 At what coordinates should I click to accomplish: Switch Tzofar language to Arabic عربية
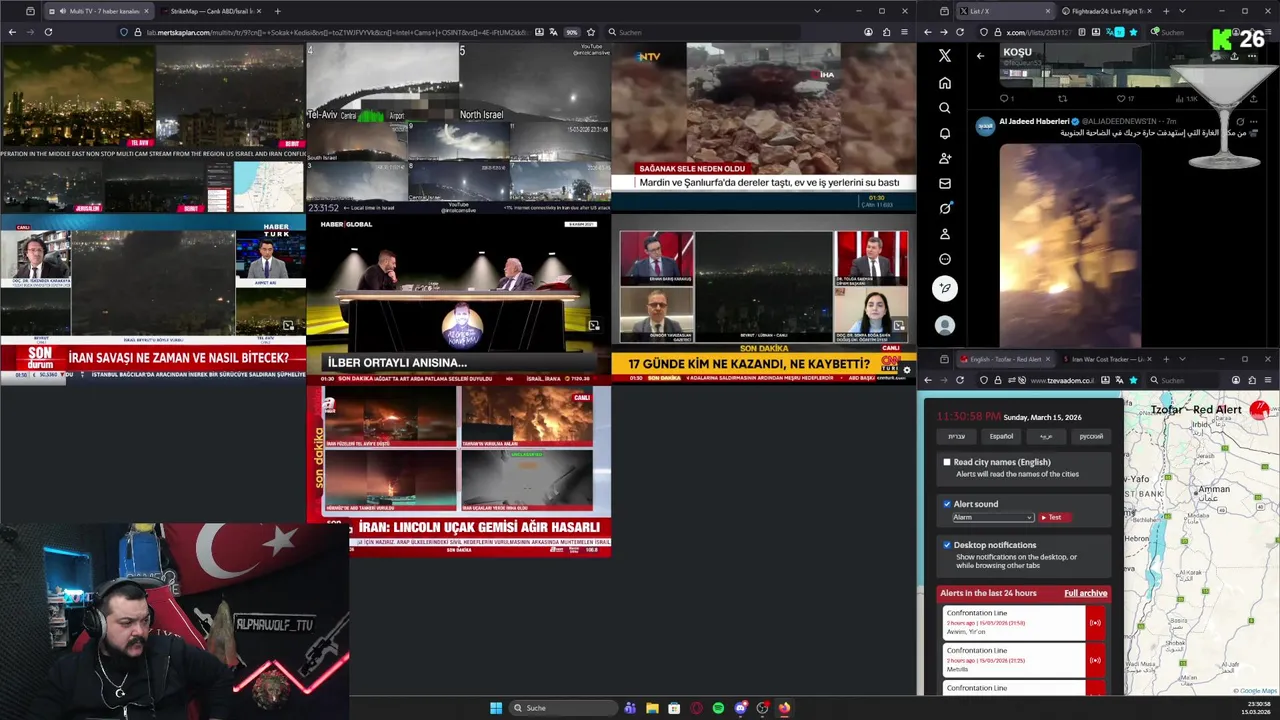pyautogui.click(x=1046, y=436)
